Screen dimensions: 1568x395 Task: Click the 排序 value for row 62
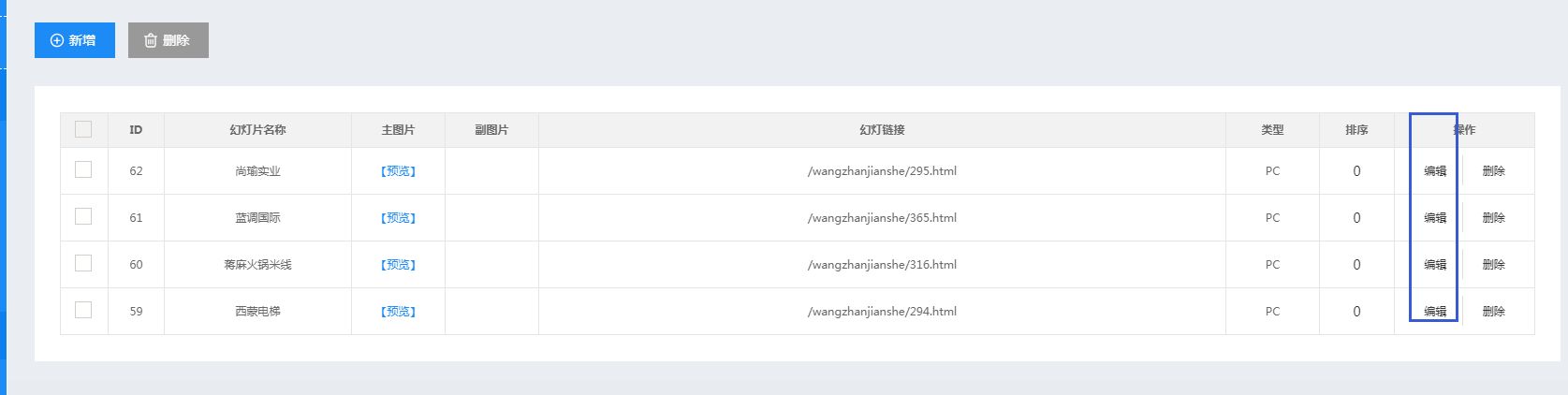pos(1356,171)
